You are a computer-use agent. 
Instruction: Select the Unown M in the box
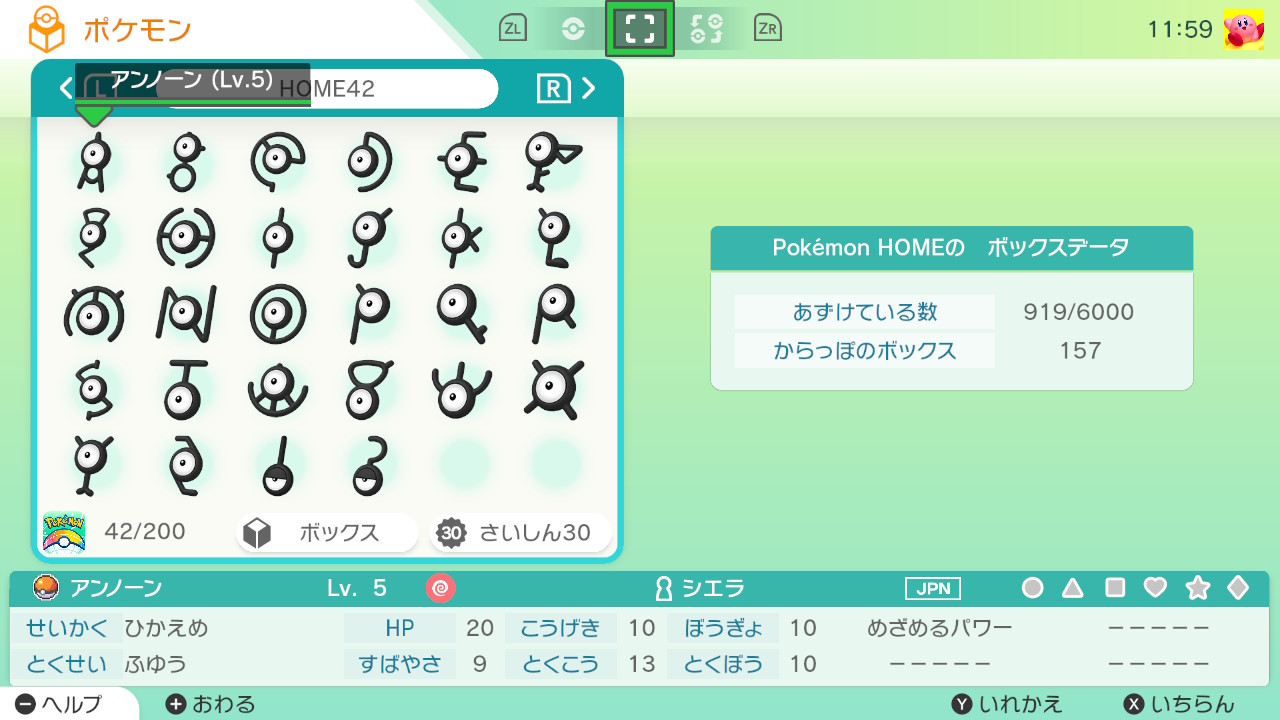tap(94, 314)
